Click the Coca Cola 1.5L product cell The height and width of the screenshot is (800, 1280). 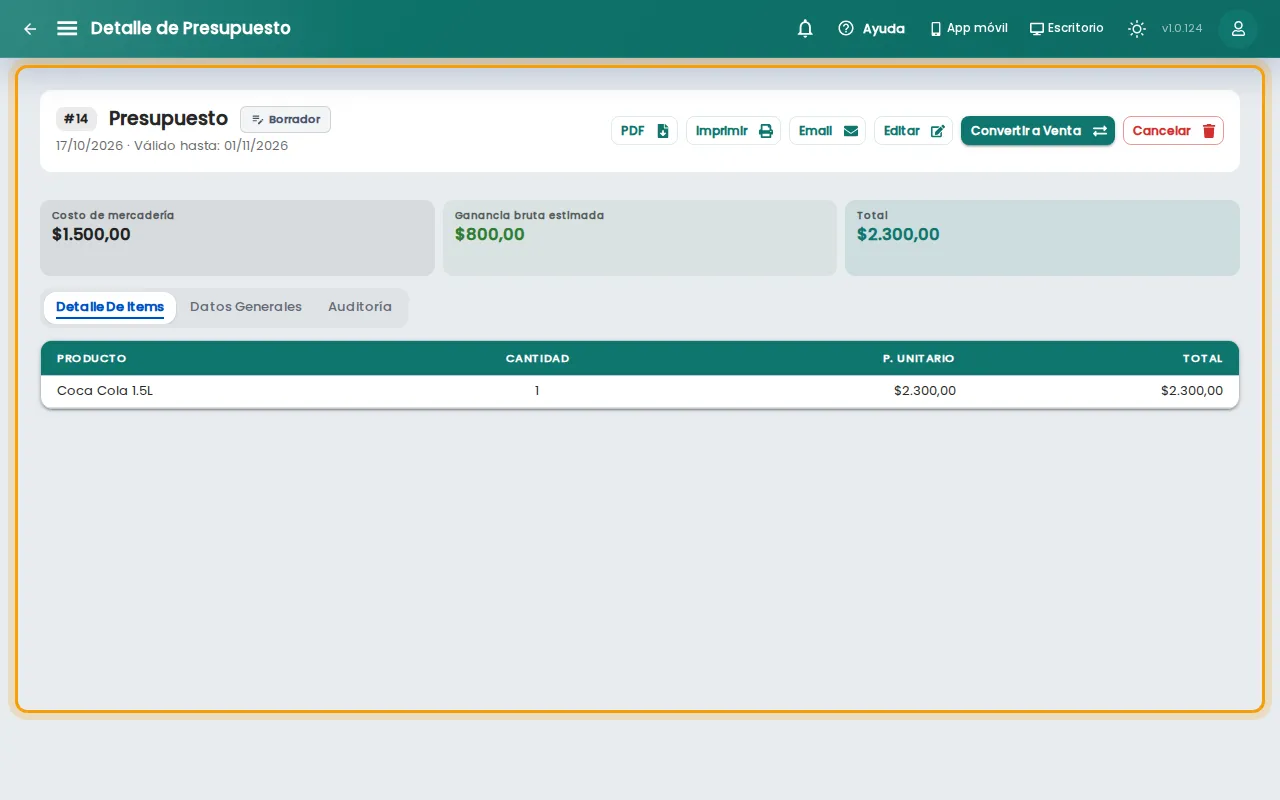click(x=105, y=391)
